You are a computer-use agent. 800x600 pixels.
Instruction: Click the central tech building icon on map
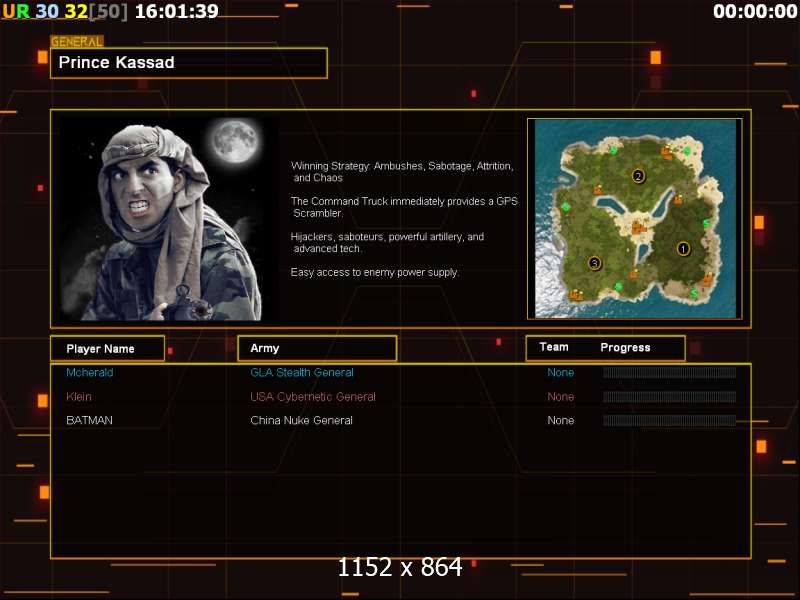[637, 228]
